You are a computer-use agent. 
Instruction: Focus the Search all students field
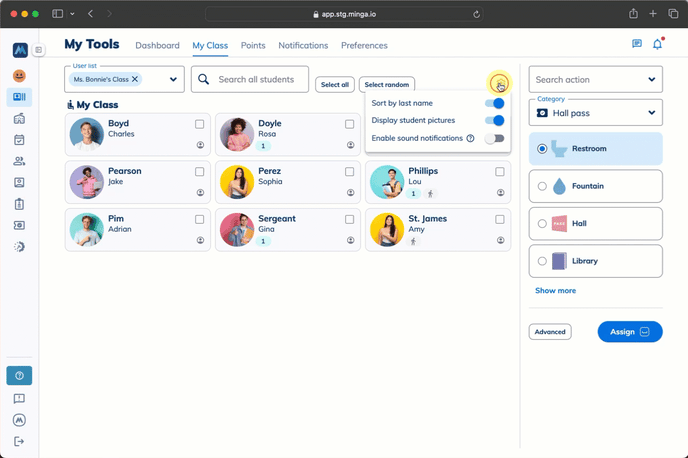[250, 79]
